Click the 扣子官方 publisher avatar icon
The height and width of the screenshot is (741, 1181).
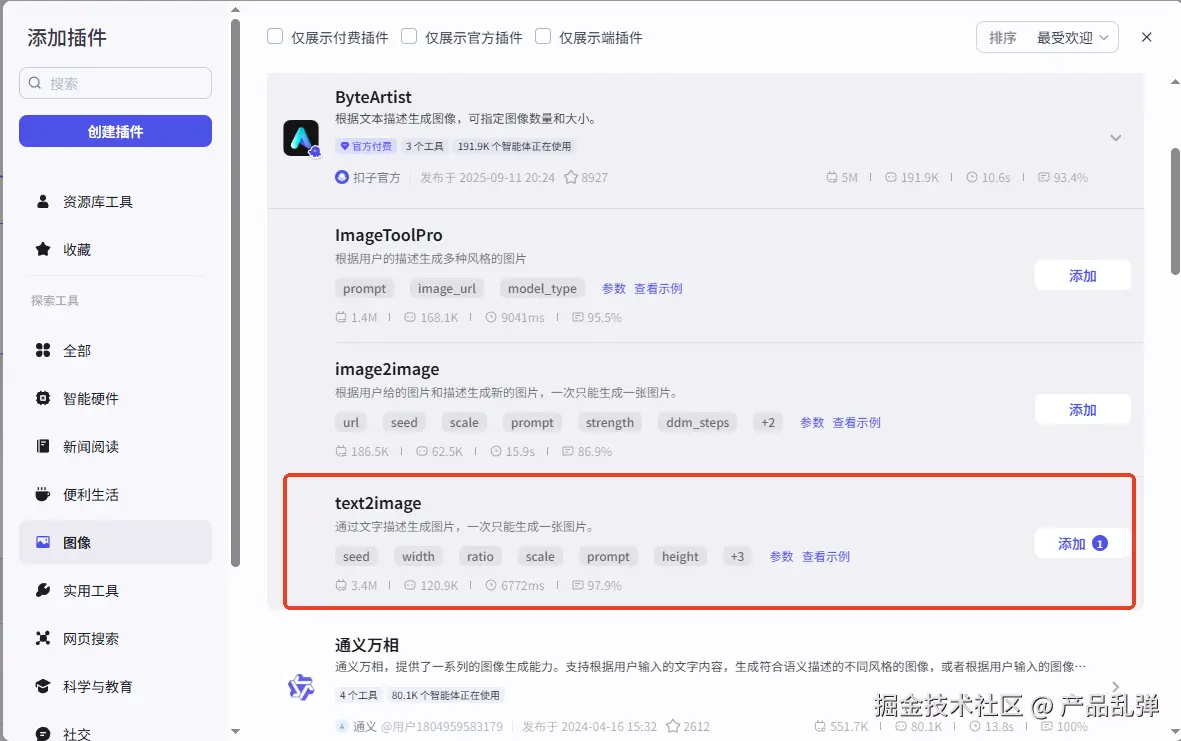pos(342,177)
